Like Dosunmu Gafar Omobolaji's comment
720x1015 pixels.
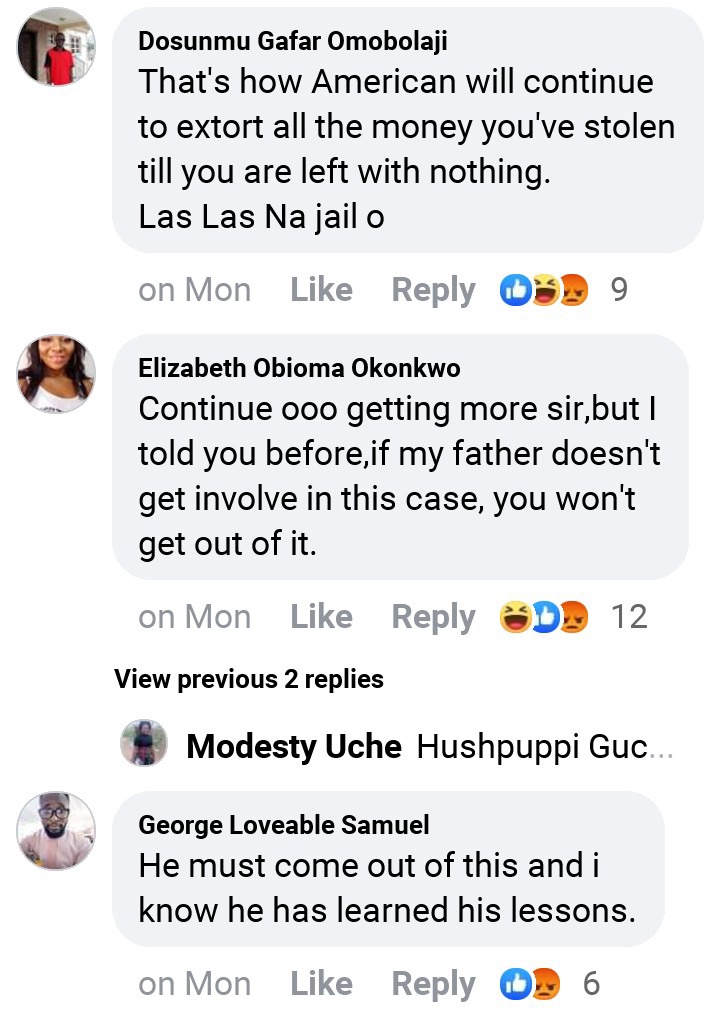point(321,289)
